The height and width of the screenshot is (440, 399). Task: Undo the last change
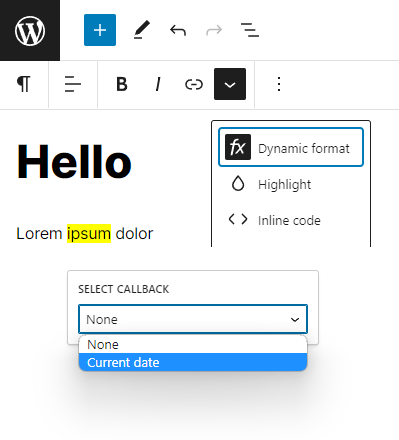point(178,30)
